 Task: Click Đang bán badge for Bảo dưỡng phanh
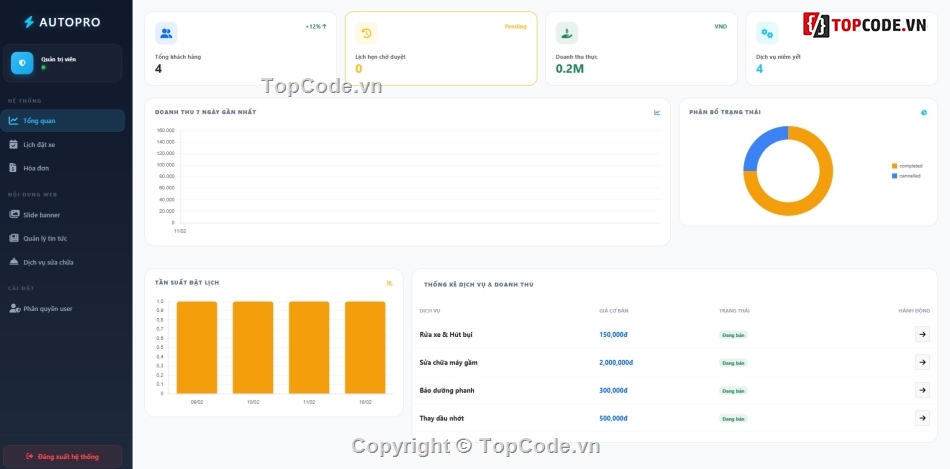click(733, 391)
